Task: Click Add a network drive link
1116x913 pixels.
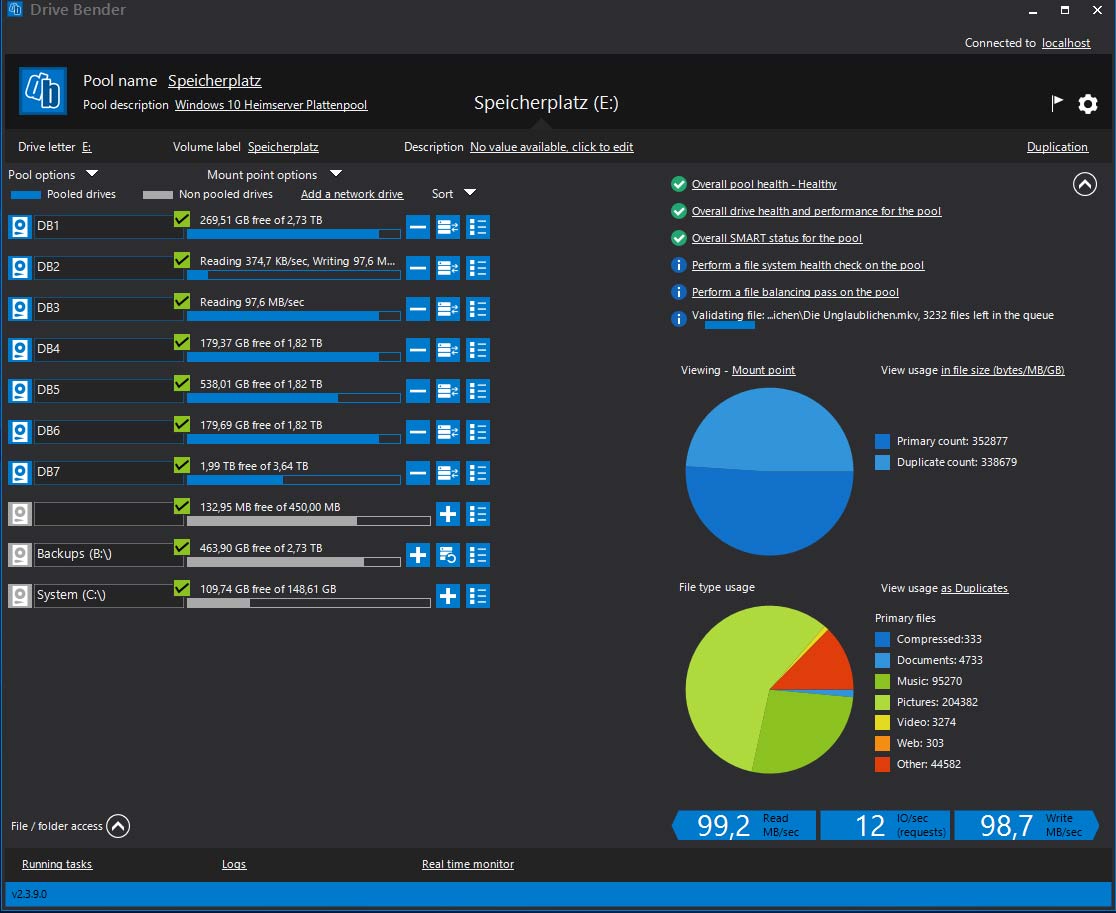Action: pyautogui.click(x=352, y=194)
